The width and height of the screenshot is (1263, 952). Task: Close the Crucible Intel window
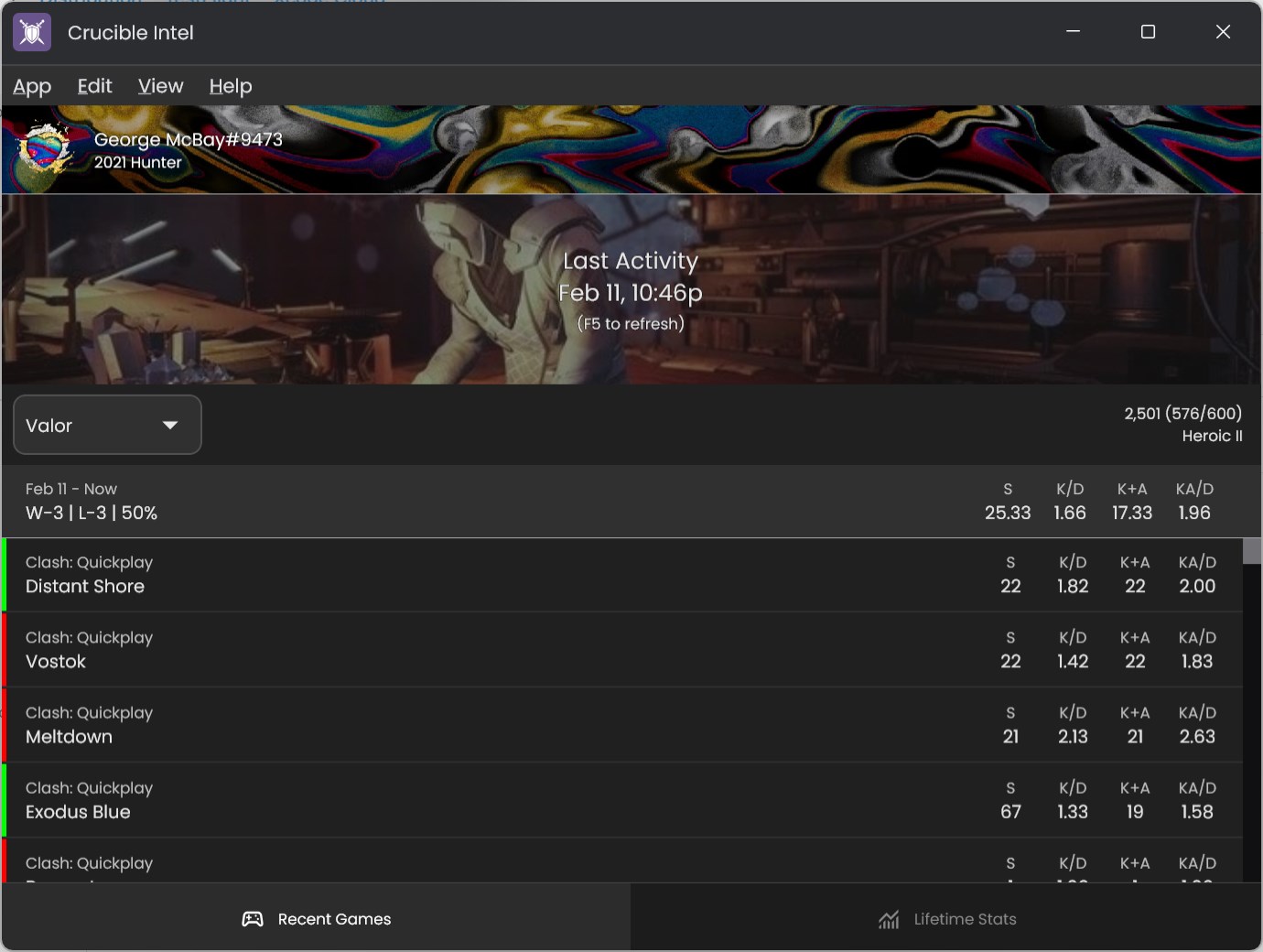[1223, 32]
